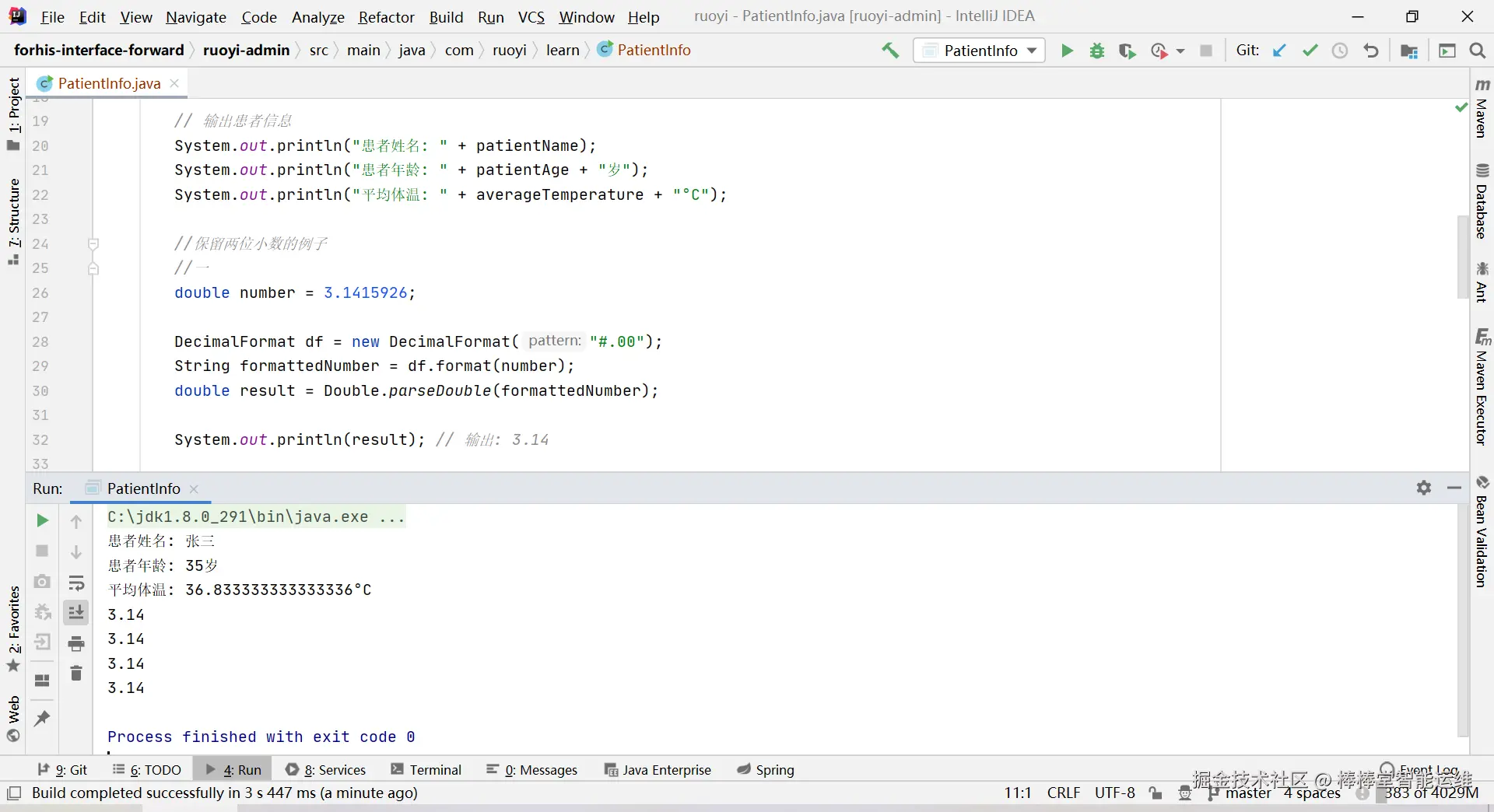Open Run Anything window icon

point(1447,51)
